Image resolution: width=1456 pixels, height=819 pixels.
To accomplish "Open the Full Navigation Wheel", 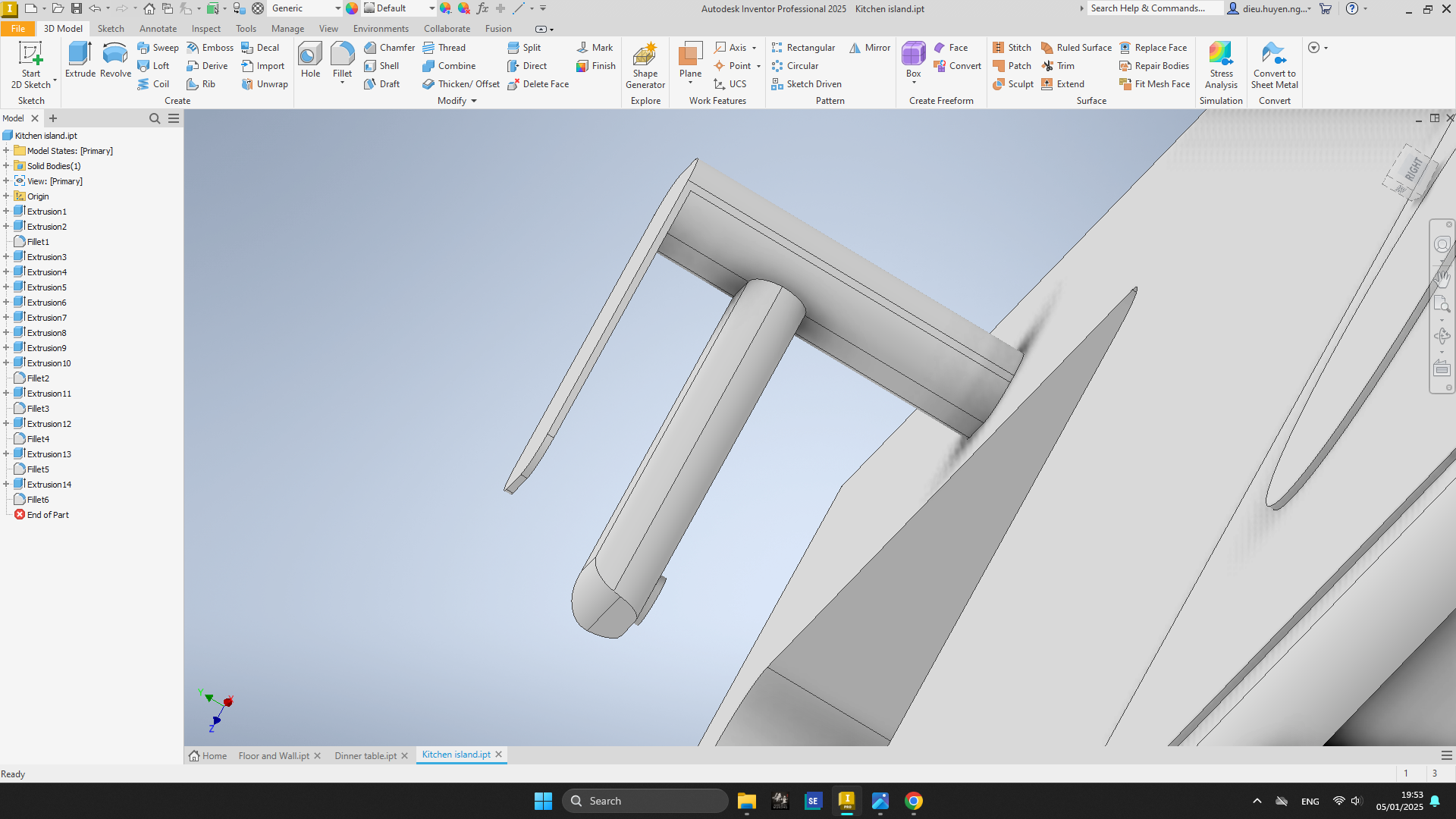I will click(1442, 244).
